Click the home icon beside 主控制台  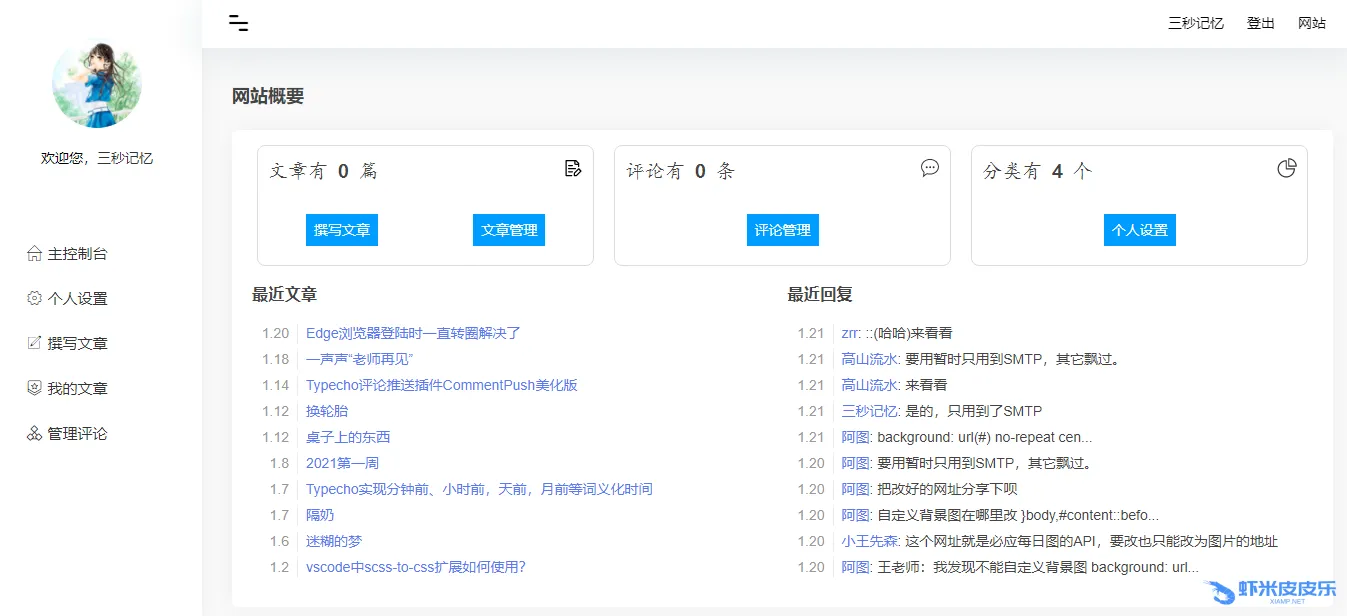click(x=34, y=254)
